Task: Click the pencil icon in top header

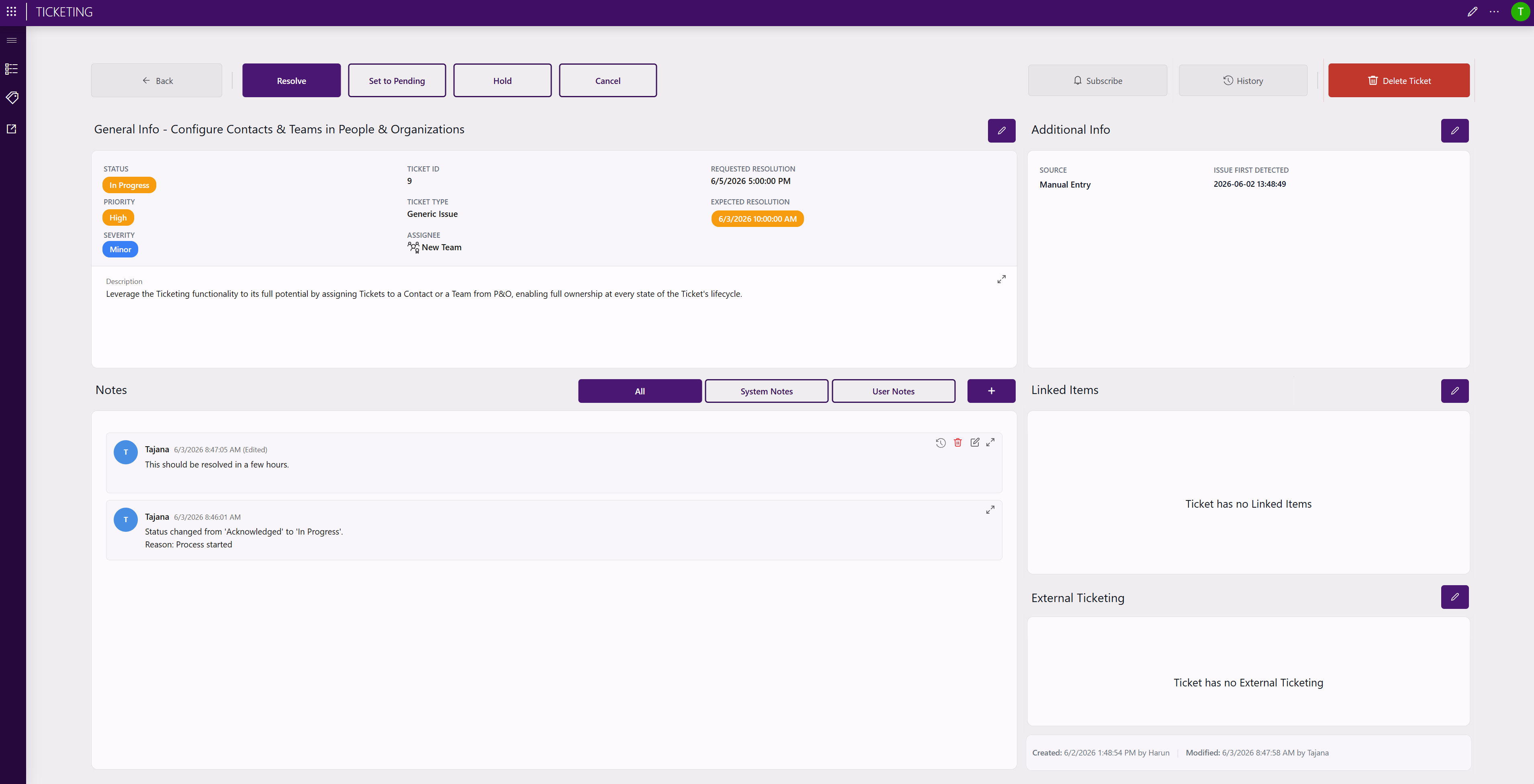Action: pyautogui.click(x=1472, y=12)
